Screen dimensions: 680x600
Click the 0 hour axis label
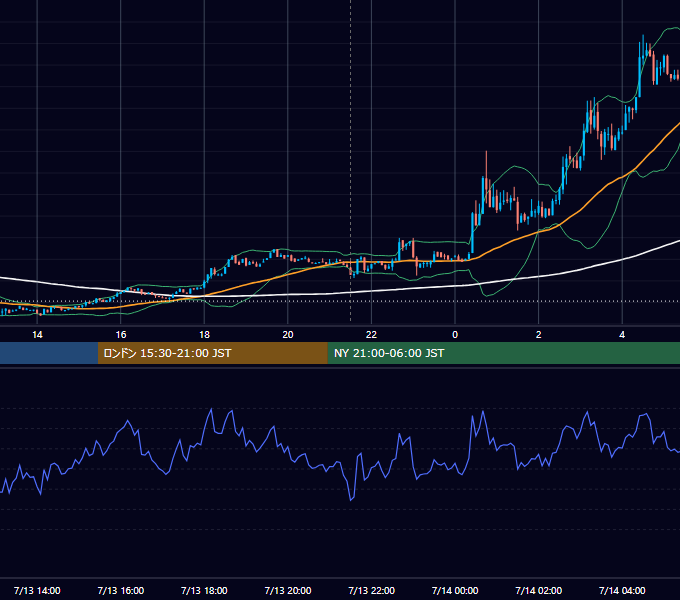[x=455, y=335]
